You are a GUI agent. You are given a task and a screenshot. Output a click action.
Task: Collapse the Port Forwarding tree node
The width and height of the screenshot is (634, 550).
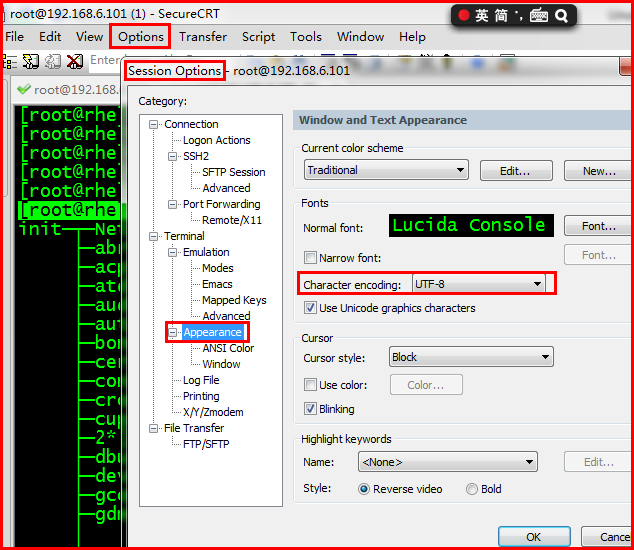coord(172,204)
